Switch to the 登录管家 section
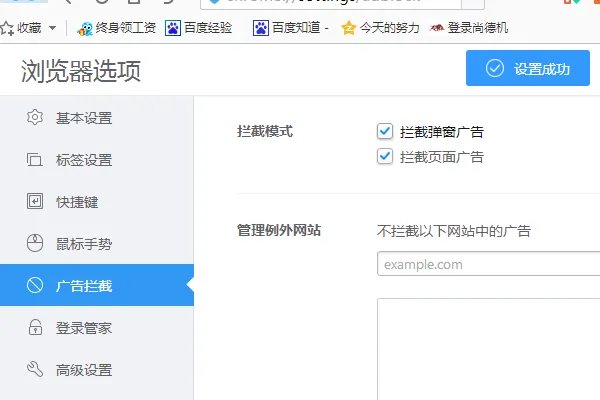The width and height of the screenshot is (600, 400). pos(84,328)
